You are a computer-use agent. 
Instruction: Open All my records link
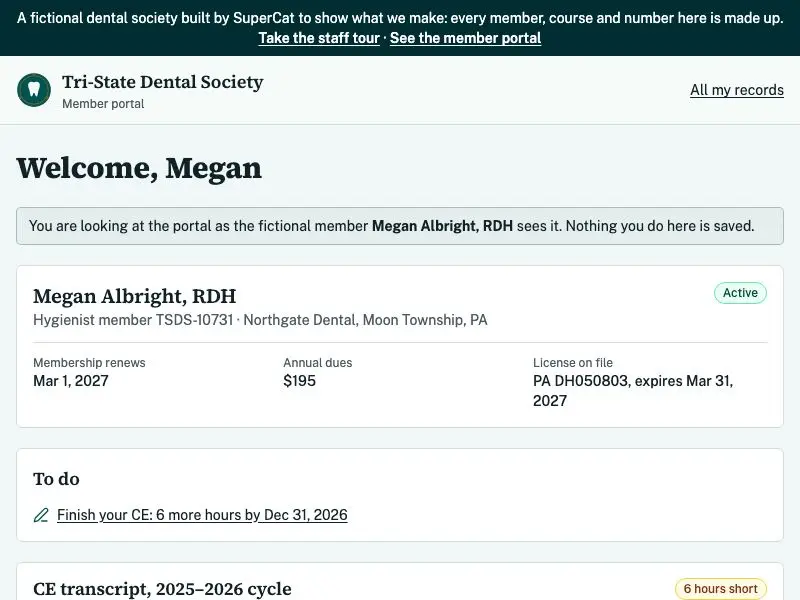click(x=737, y=90)
